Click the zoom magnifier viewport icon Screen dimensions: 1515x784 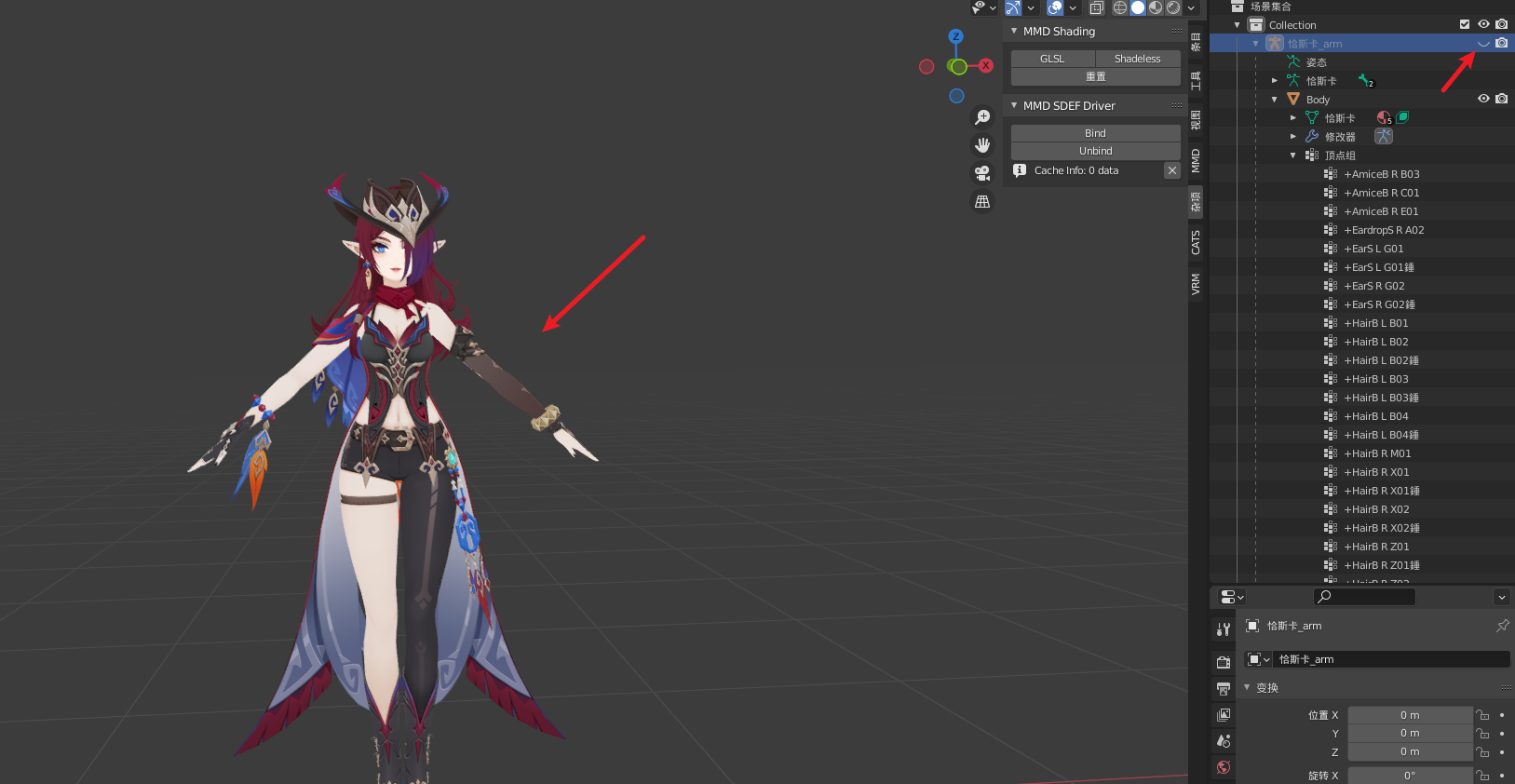[982, 117]
